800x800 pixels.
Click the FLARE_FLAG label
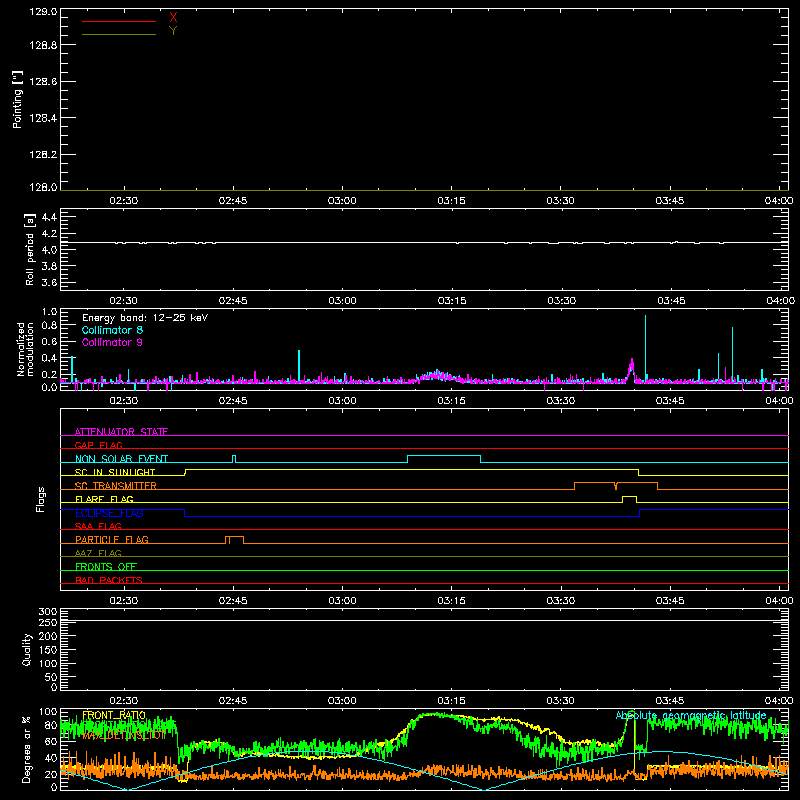point(104,499)
